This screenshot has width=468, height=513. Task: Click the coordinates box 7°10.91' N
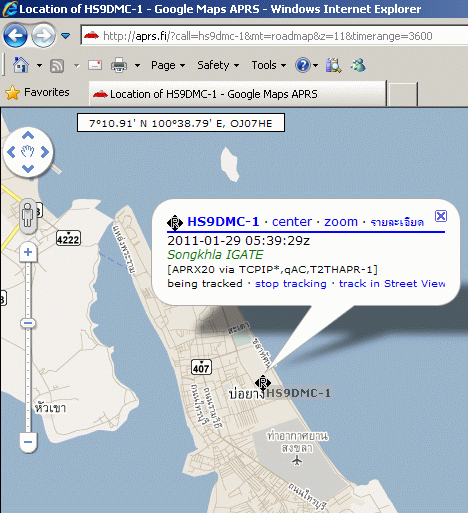[181, 123]
